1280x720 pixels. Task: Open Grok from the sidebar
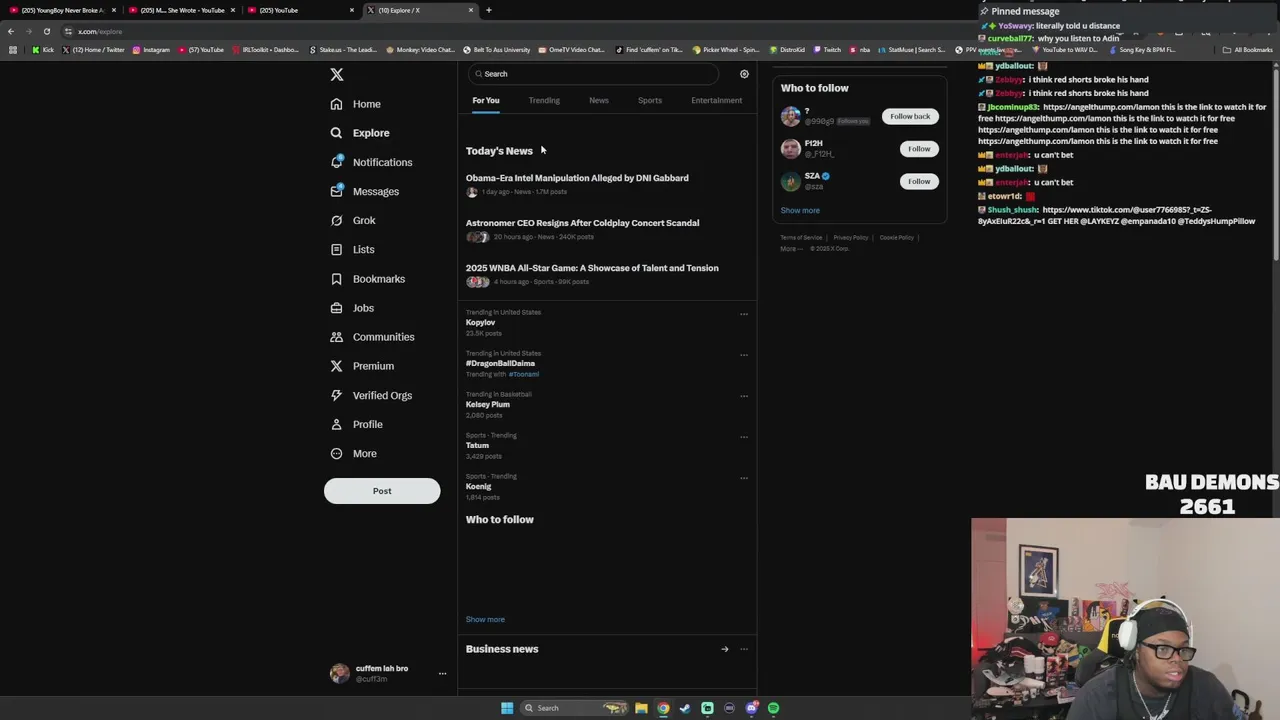(352, 220)
